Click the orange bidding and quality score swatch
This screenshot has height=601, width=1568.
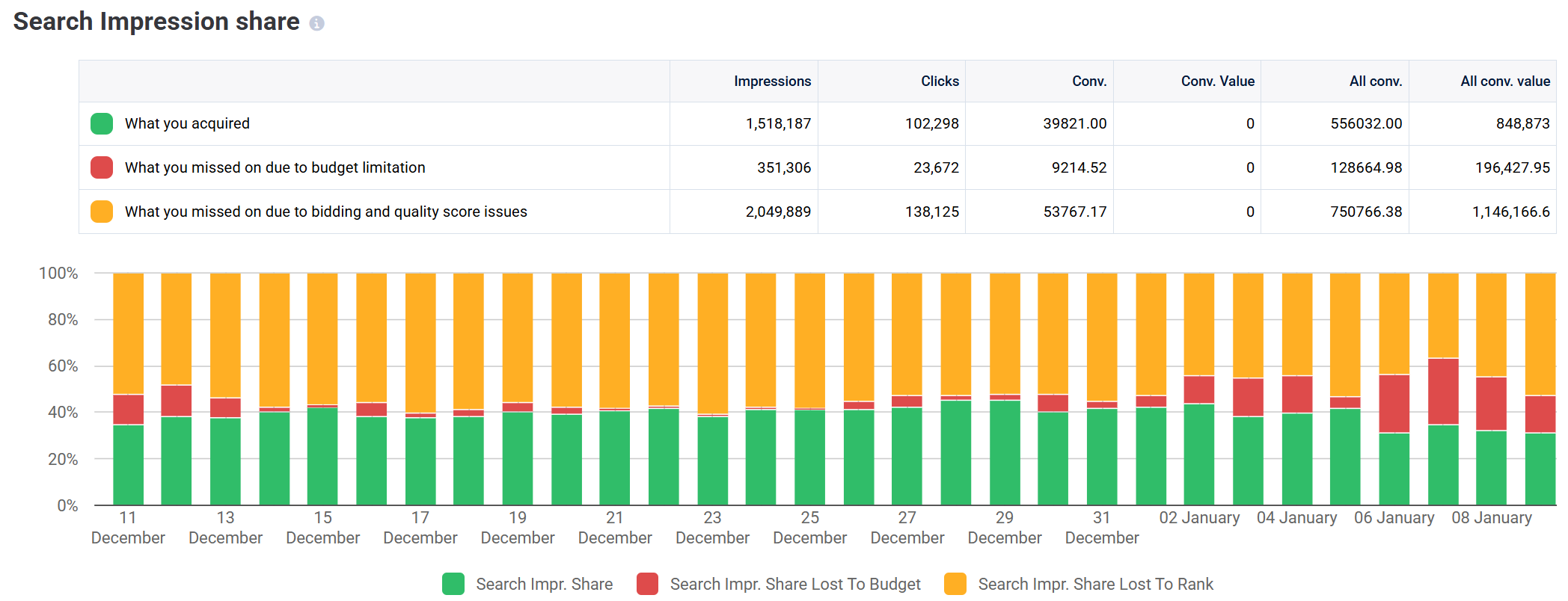click(x=102, y=212)
